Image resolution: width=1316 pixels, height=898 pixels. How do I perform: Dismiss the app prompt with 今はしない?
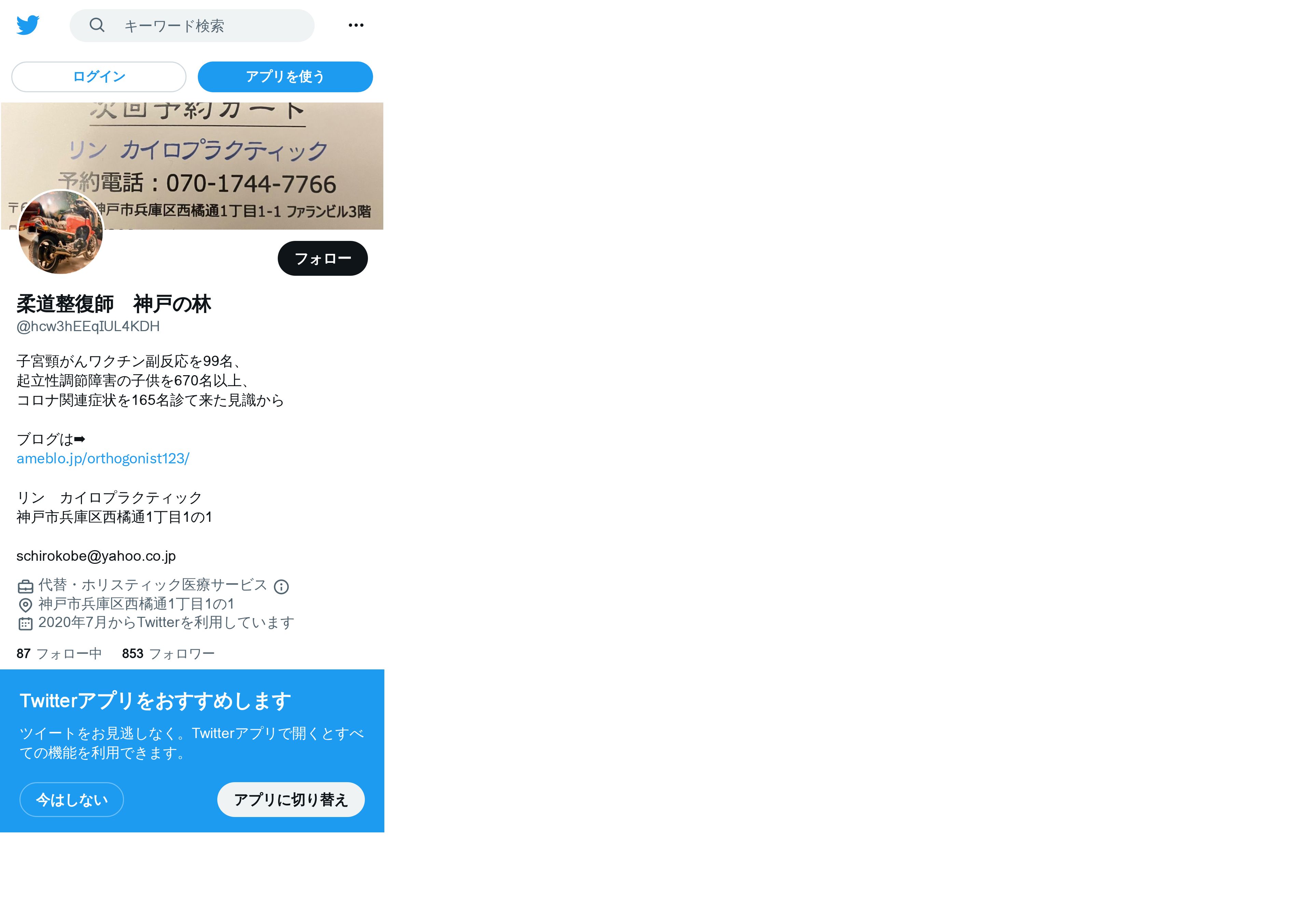(x=71, y=799)
